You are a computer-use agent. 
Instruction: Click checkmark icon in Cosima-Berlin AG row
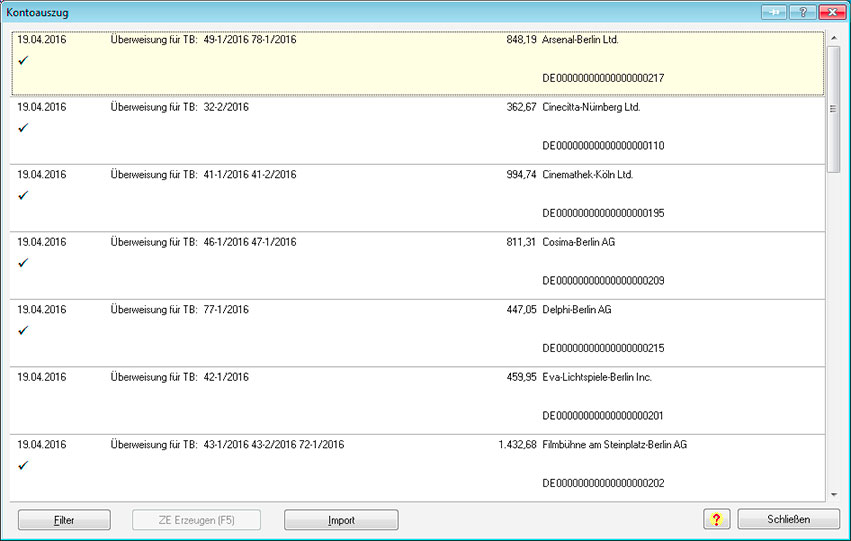coord(23,263)
